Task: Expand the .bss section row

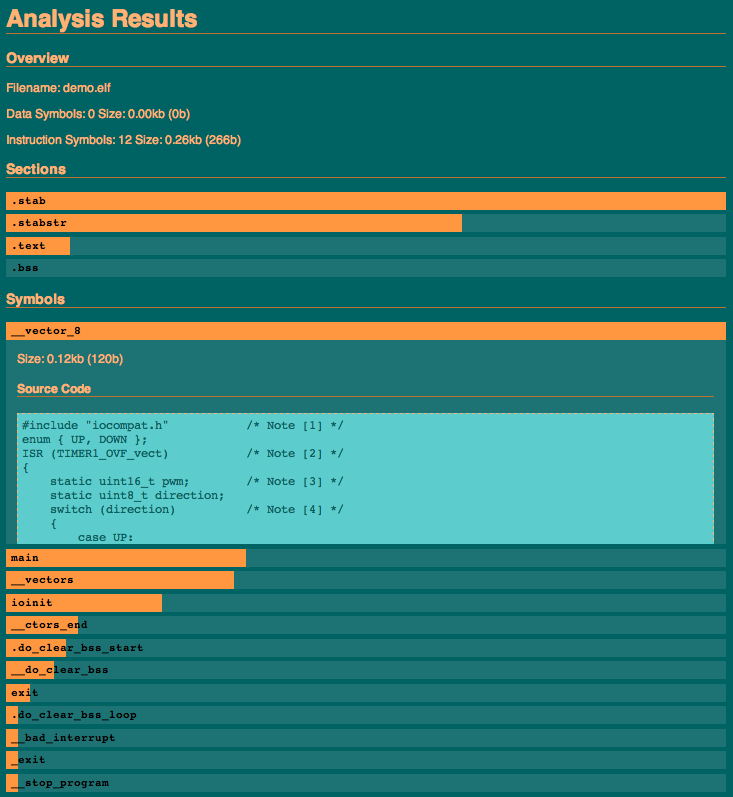Action: (x=366, y=268)
